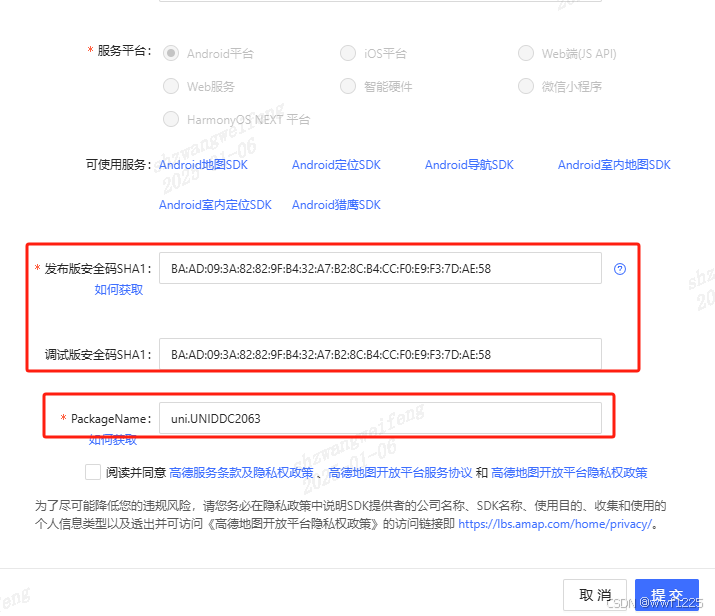
Task: Click the 提交 button
Action: click(x=667, y=595)
